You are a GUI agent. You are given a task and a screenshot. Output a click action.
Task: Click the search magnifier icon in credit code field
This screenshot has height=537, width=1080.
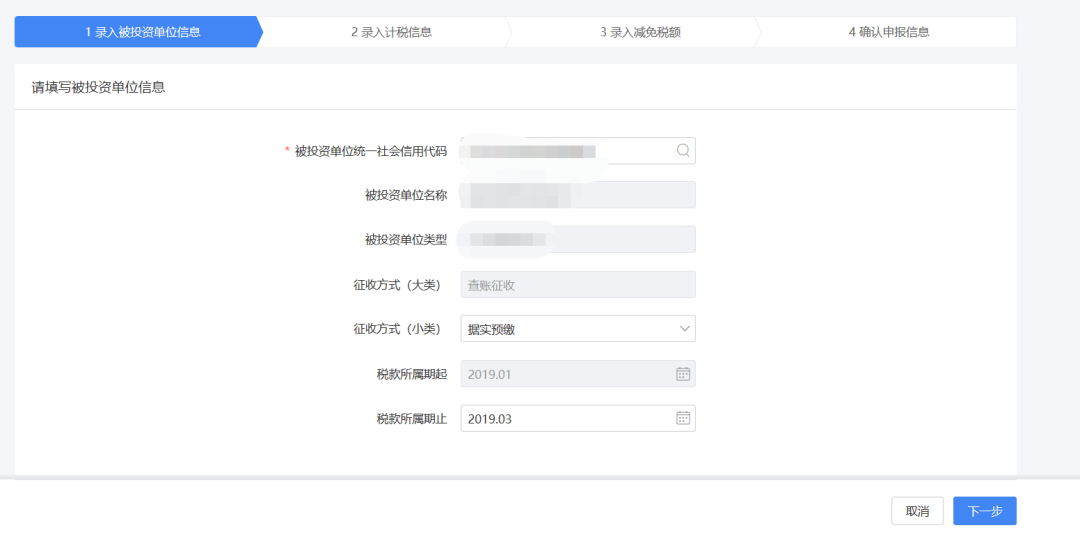coord(683,151)
